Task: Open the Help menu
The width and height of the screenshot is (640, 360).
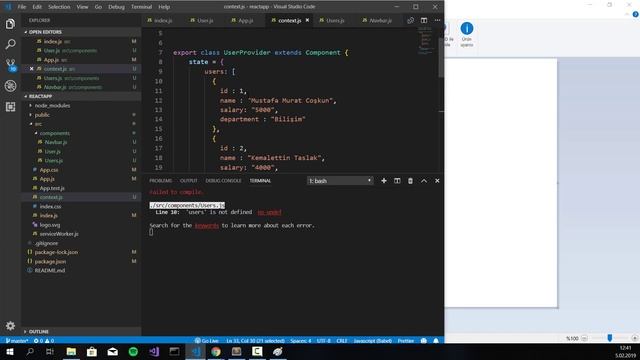Action: [164, 7]
